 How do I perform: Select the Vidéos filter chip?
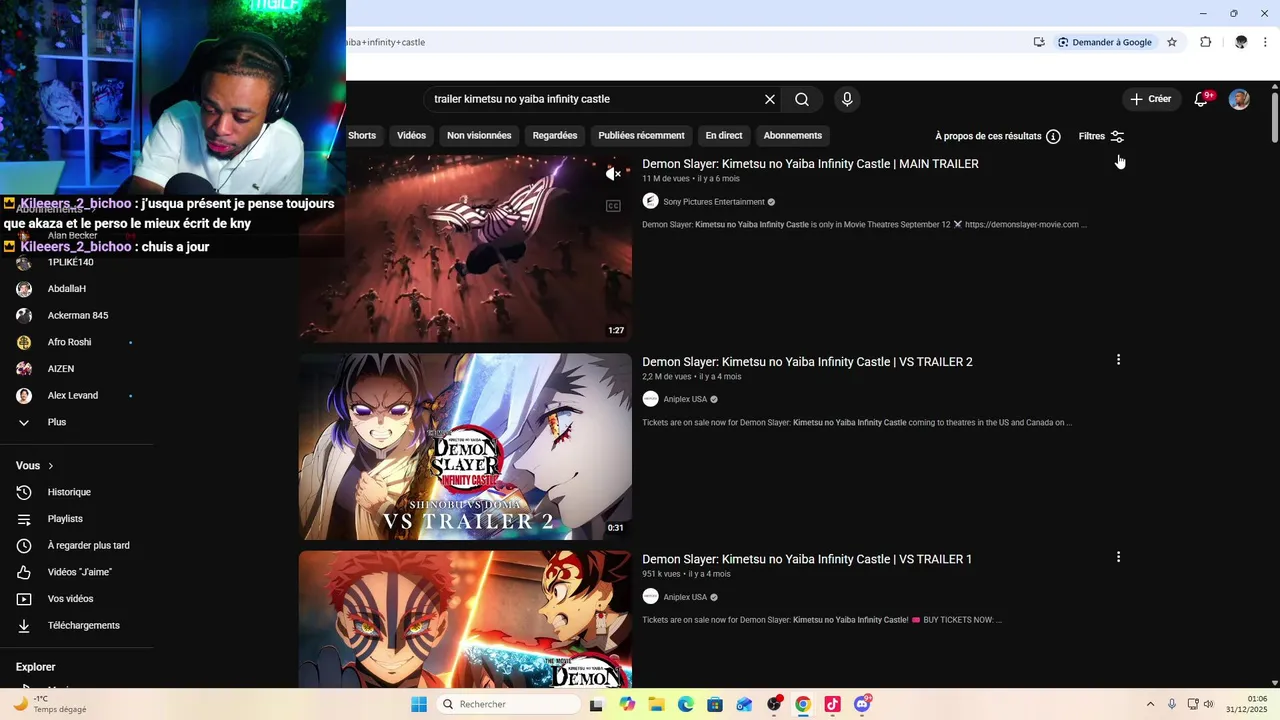click(411, 136)
